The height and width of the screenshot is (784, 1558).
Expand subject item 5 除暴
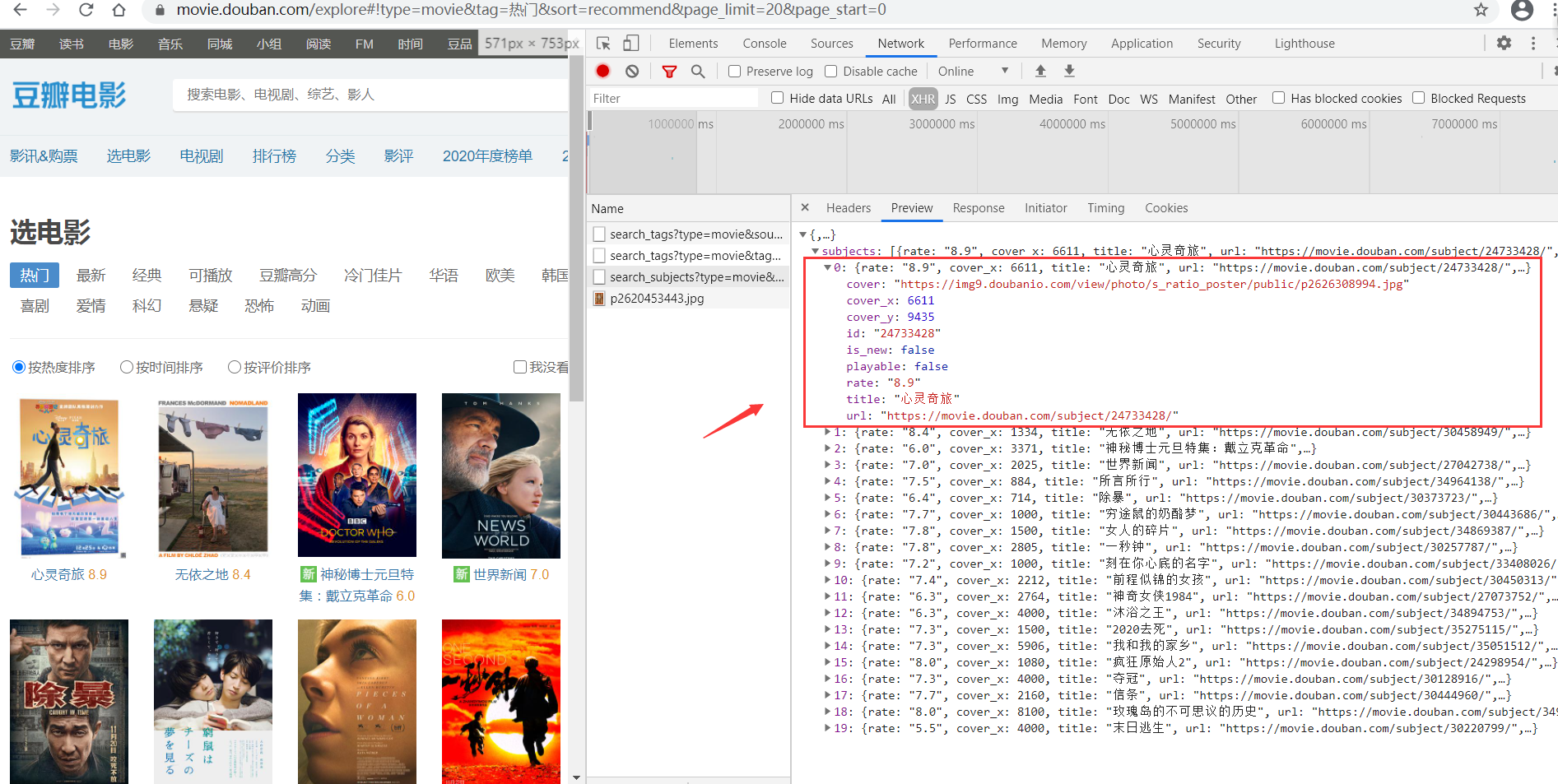[828, 498]
